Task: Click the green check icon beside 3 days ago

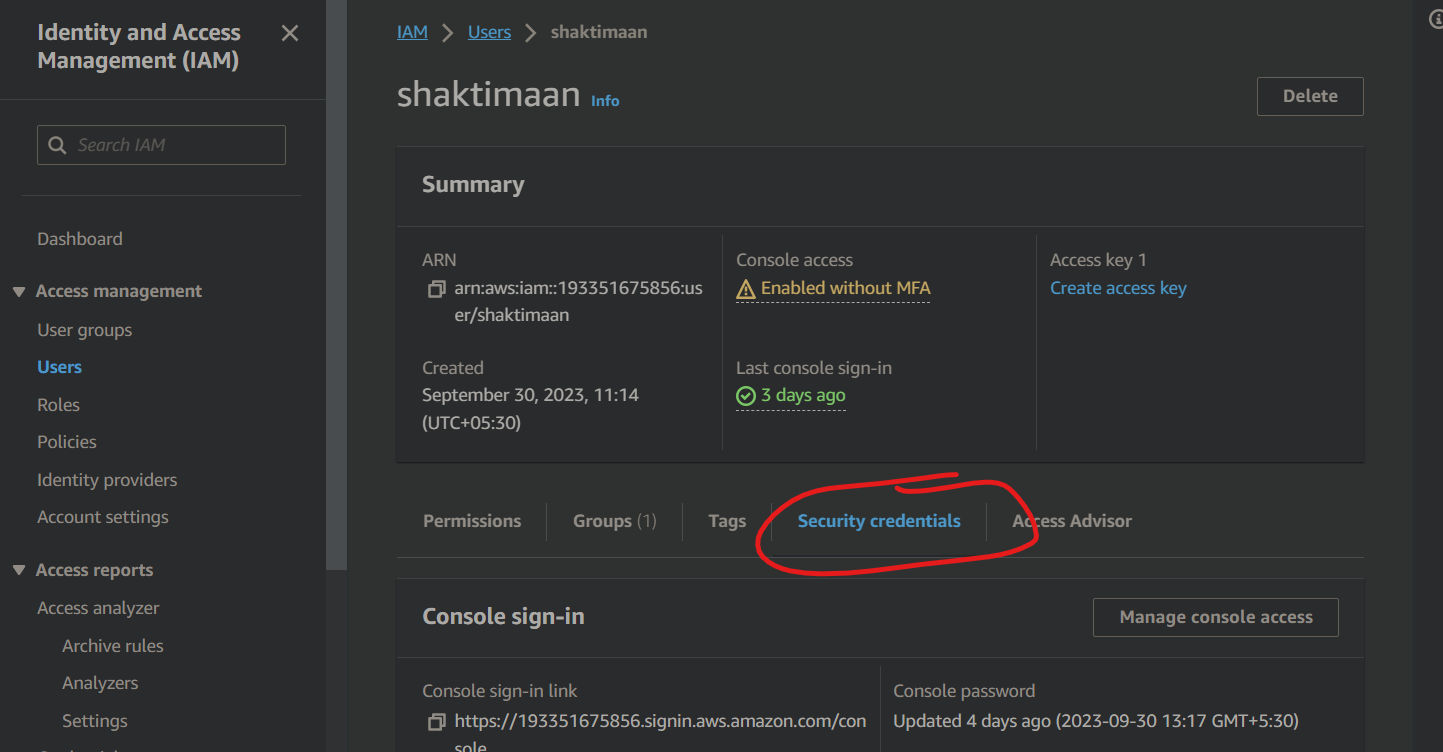Action: (746, 396)
